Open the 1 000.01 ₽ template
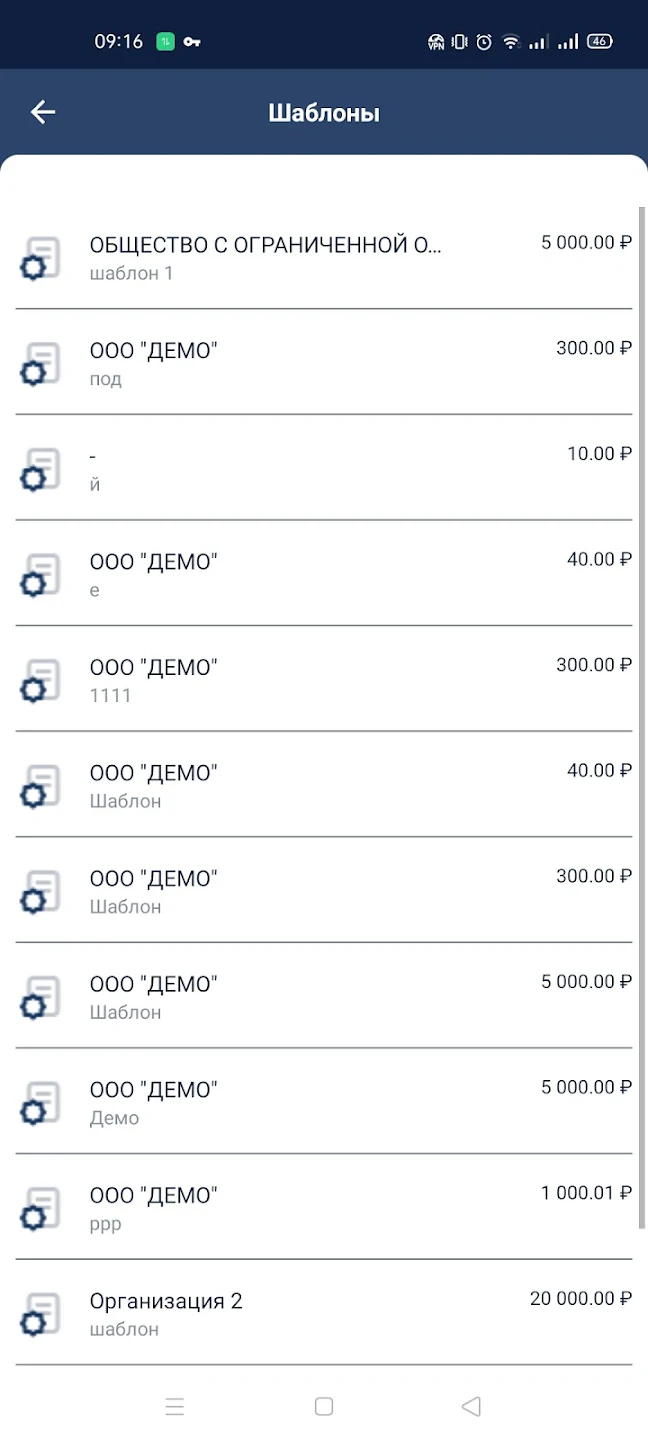648x1440 pixels. click(x=324, y=1207)
